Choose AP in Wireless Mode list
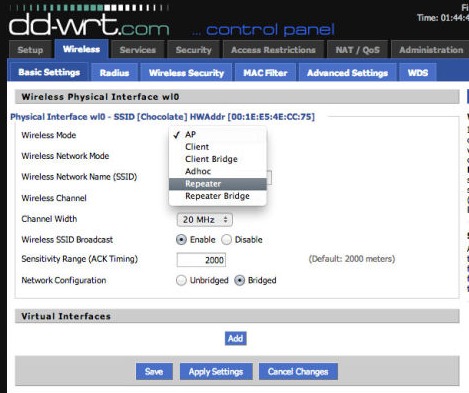Screen dimensions: 469x393 (218, 134)
